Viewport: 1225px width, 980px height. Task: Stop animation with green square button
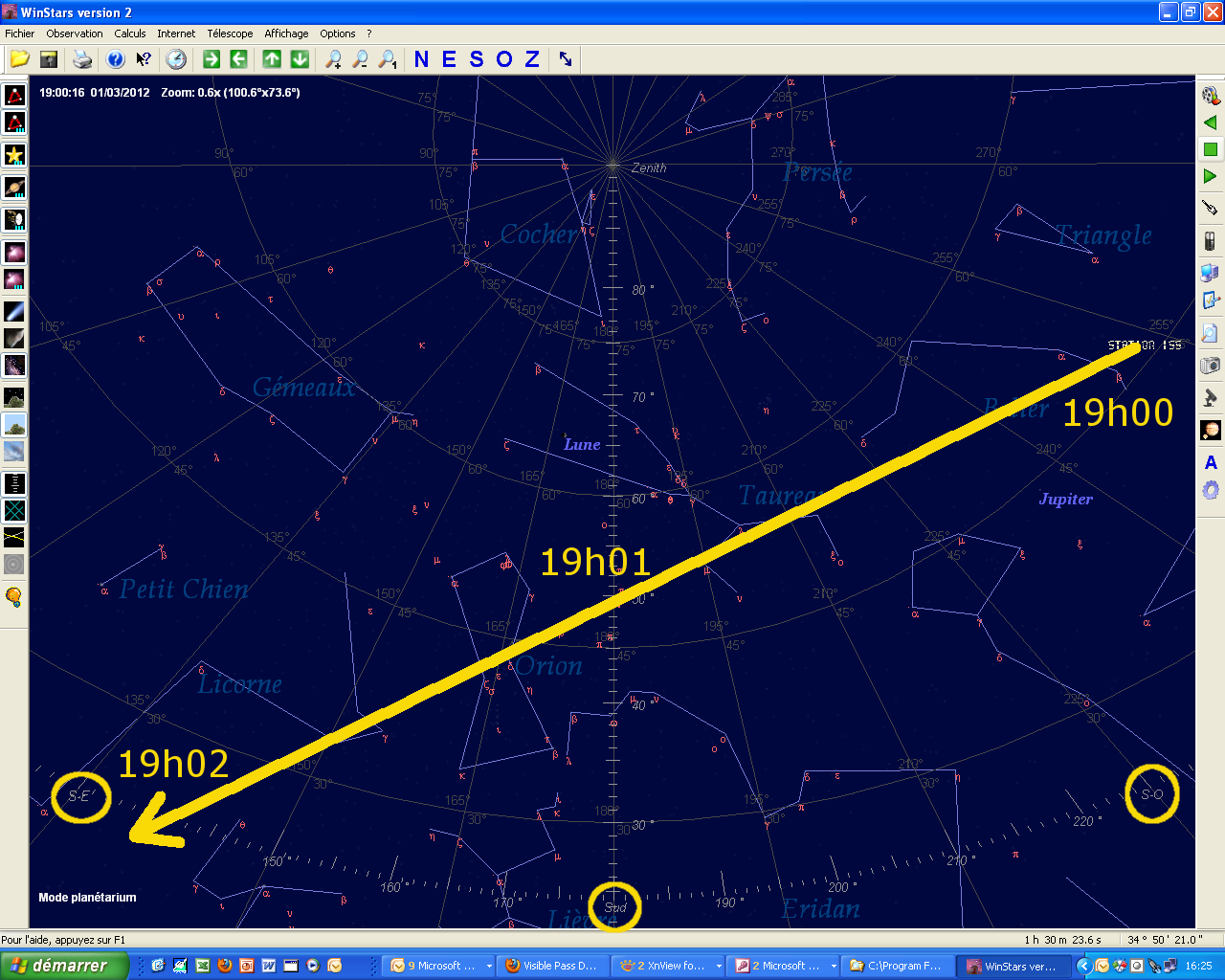[x=1210, y=149]
